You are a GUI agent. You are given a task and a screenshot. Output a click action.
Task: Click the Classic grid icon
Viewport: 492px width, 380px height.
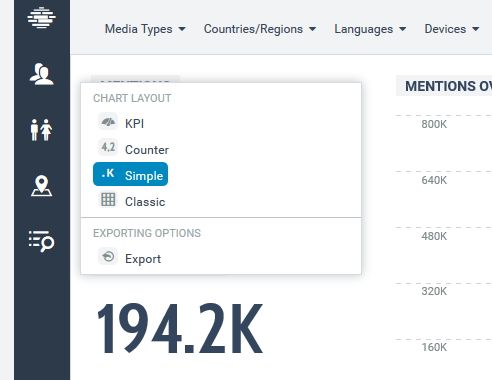[x=108, y=200]
